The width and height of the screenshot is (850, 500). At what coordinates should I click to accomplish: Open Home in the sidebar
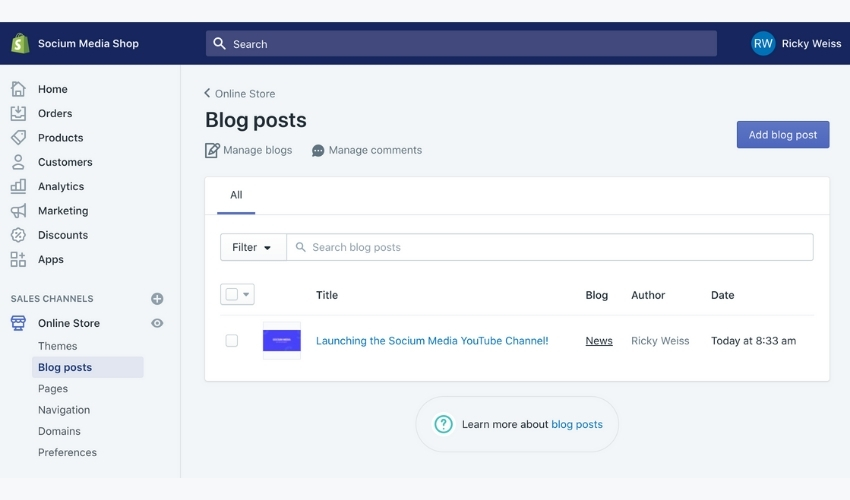click(x=53, y=89)
